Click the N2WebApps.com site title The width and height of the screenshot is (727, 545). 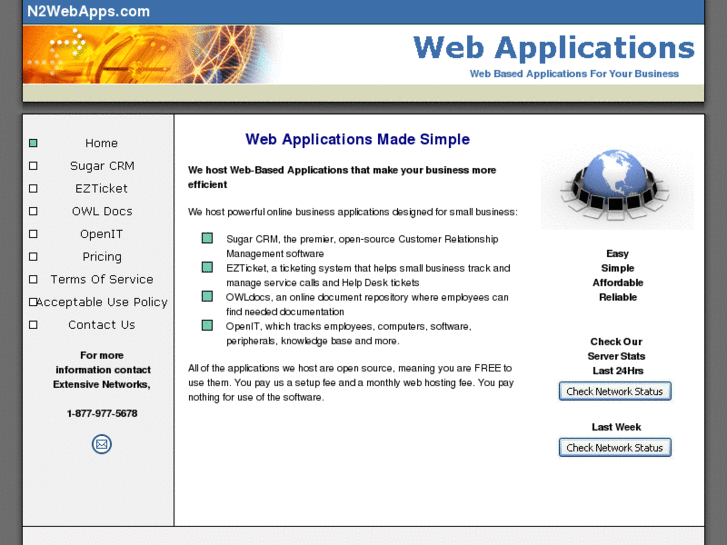tap(89, 11)
